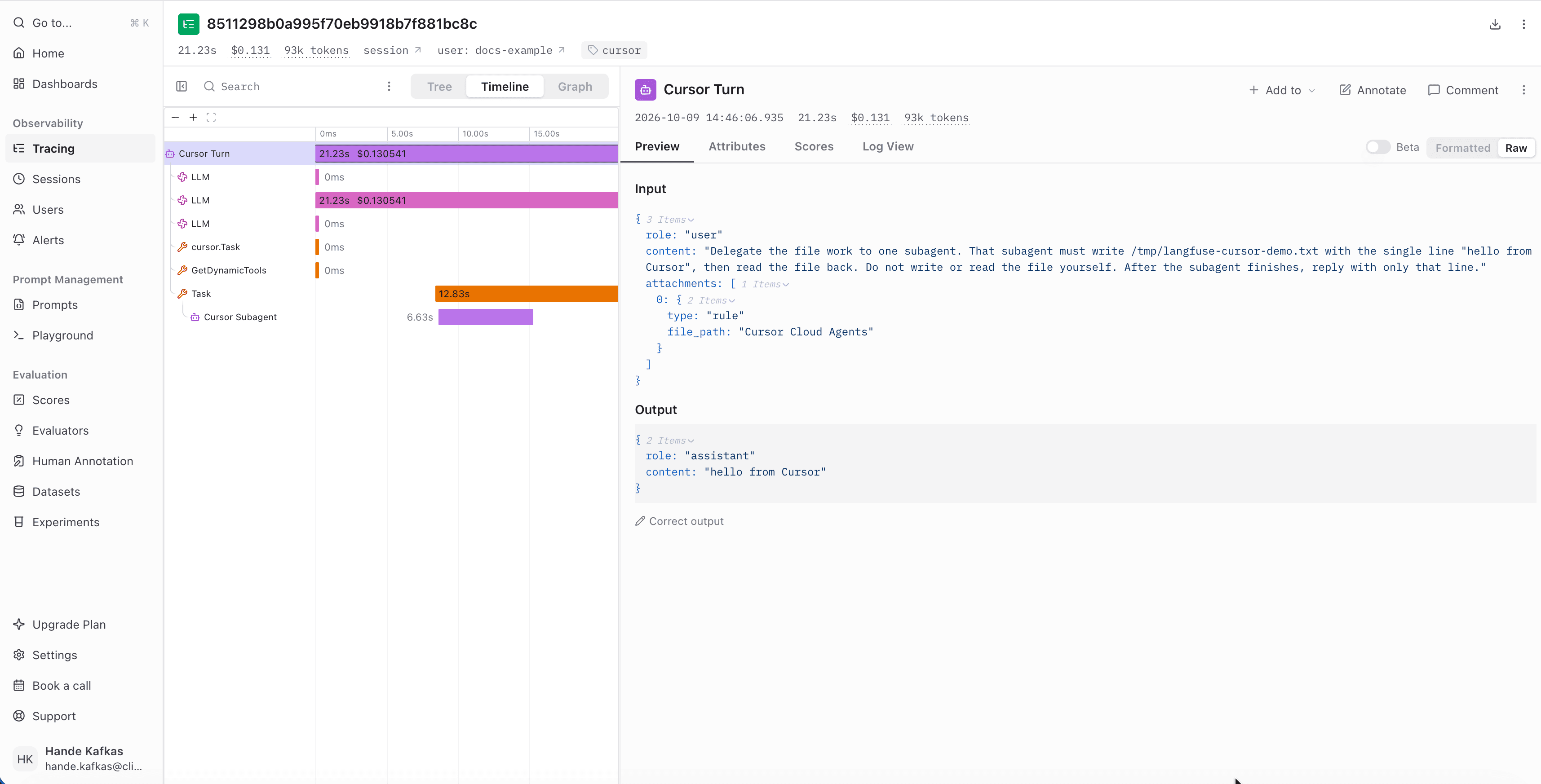The height and width of the screenshot is (784, 1541).
Task: Download the trace using download icon
Action: click(1495, 24)
